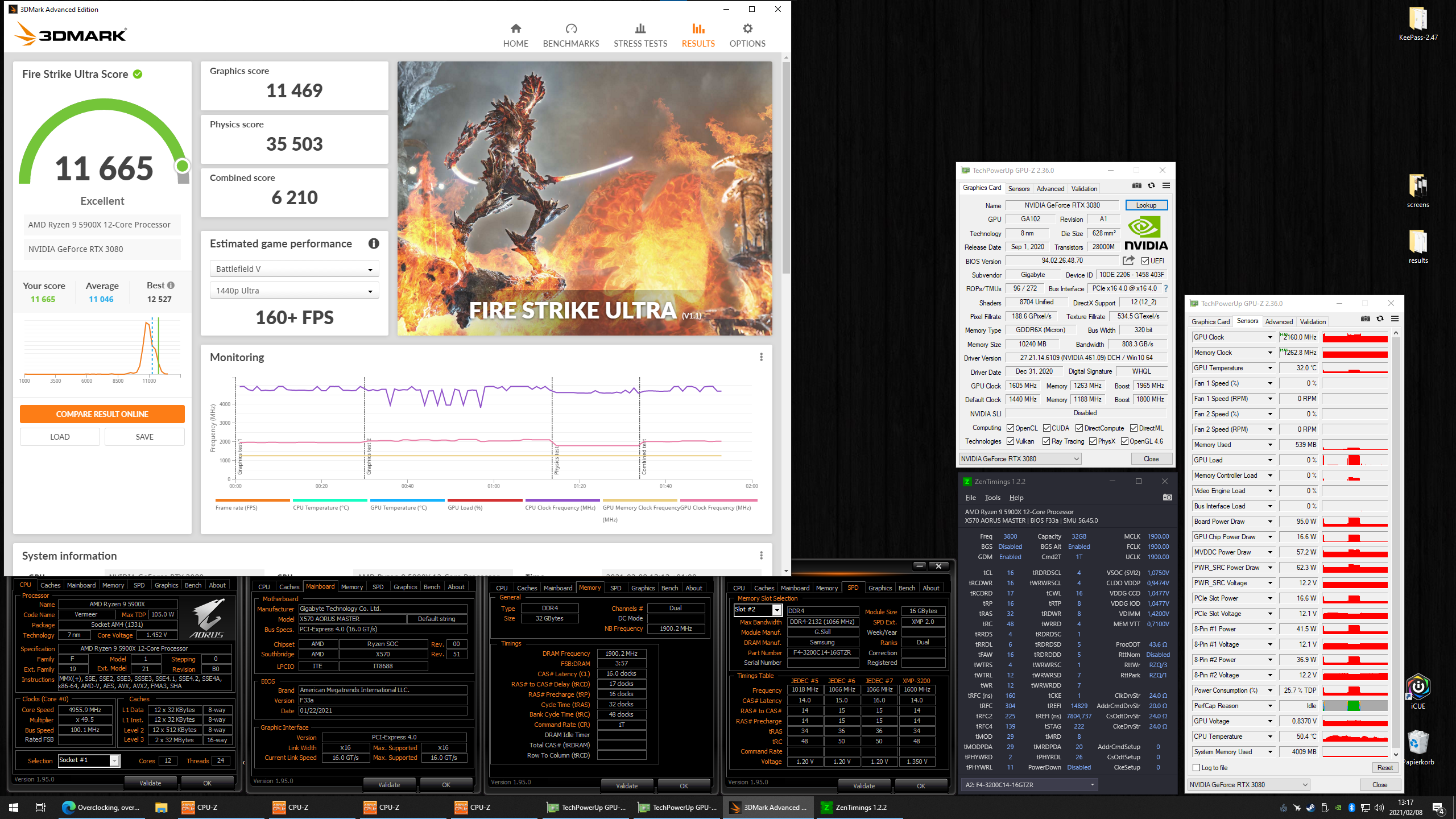Open the results desktop folder
Image resolution: width=1456 pixels, height=819 pixels.
pyautogui.click(x=1418, y=247)
